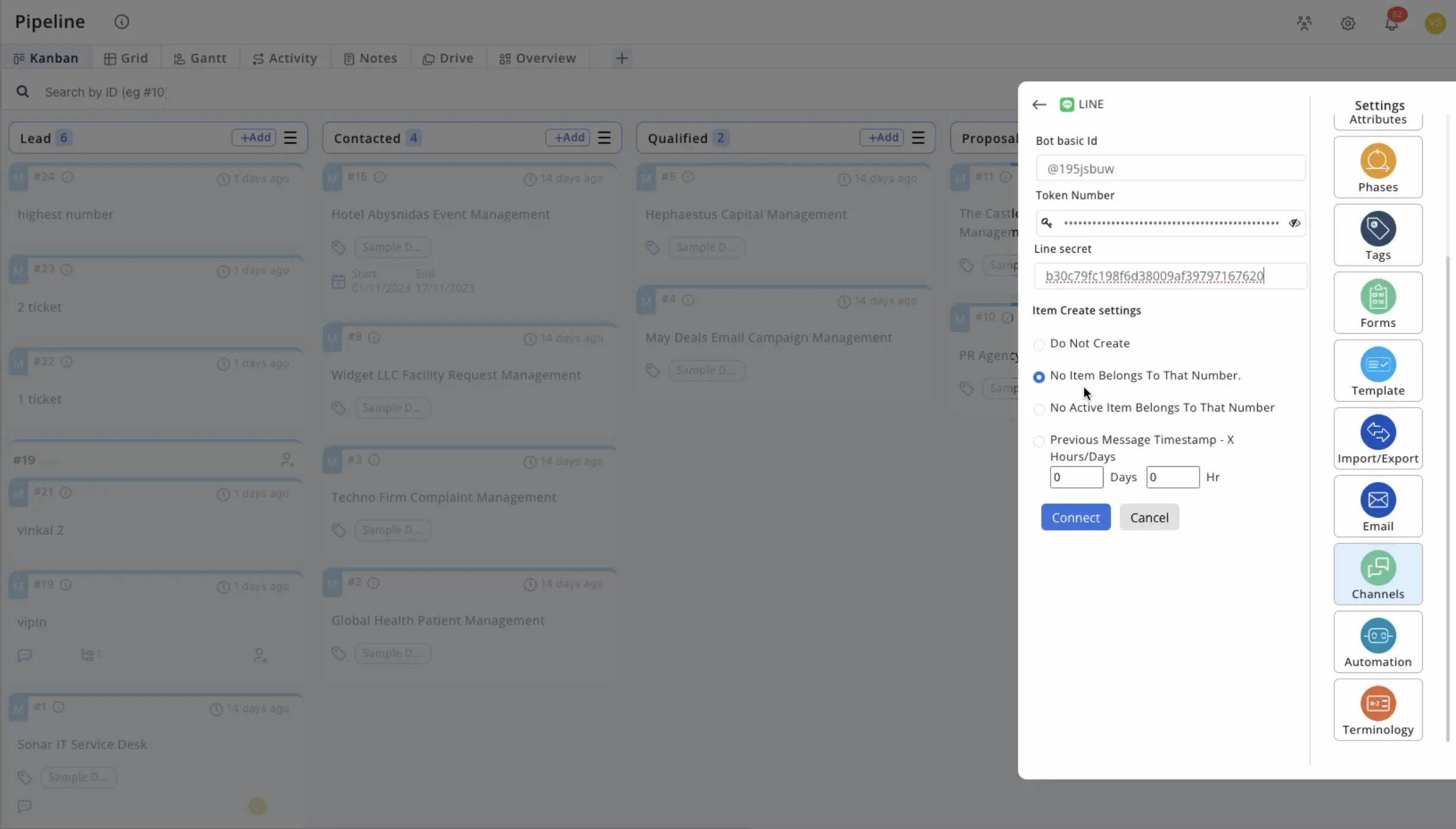1456x829 pixels.
Task: Select No Item Belongs To That Number
Action: click(x=1038, y=377)
